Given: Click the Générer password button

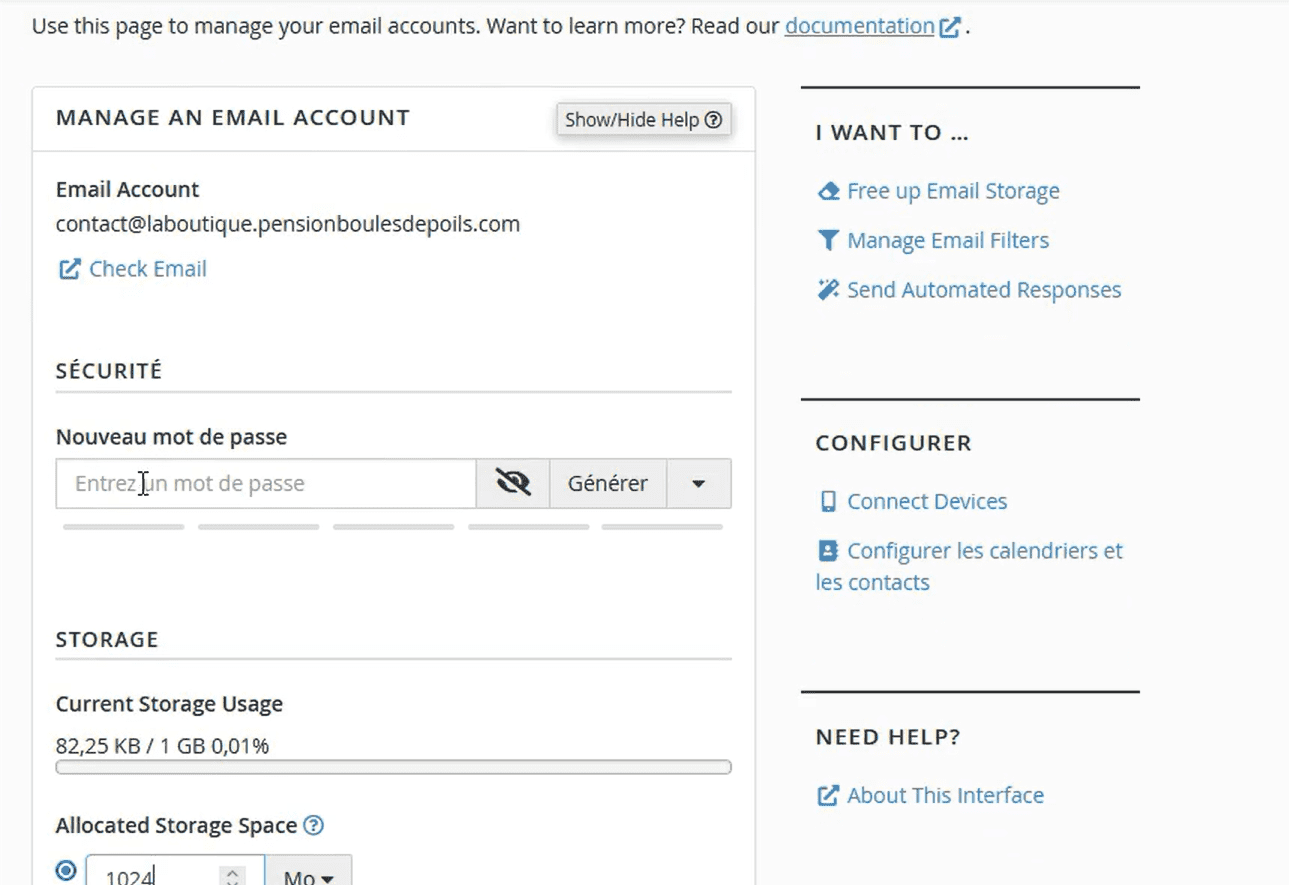Looking at the screenshot, I should (608, 484).
